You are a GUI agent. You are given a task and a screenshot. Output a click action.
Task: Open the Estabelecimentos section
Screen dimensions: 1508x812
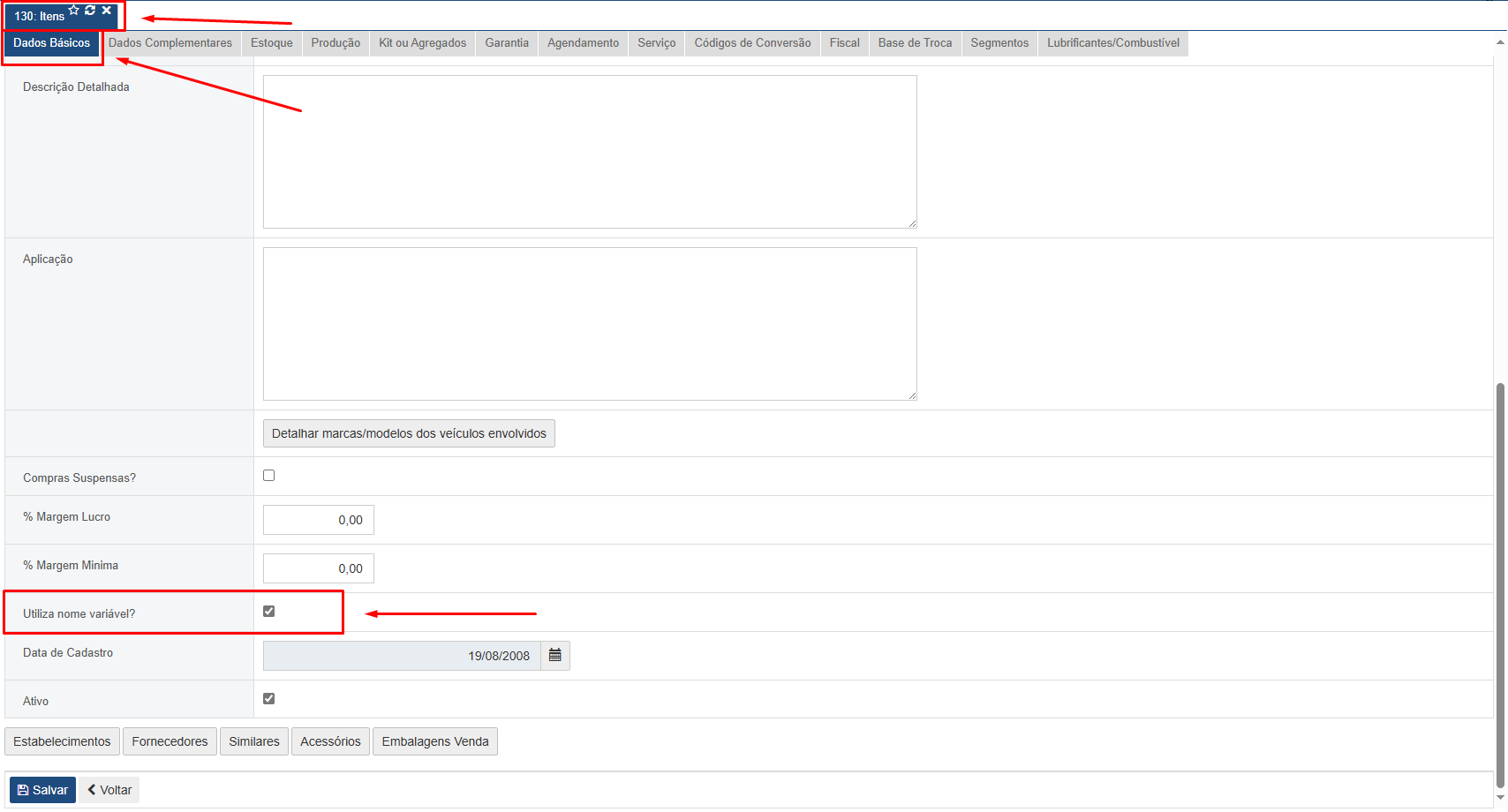point(62,741)
